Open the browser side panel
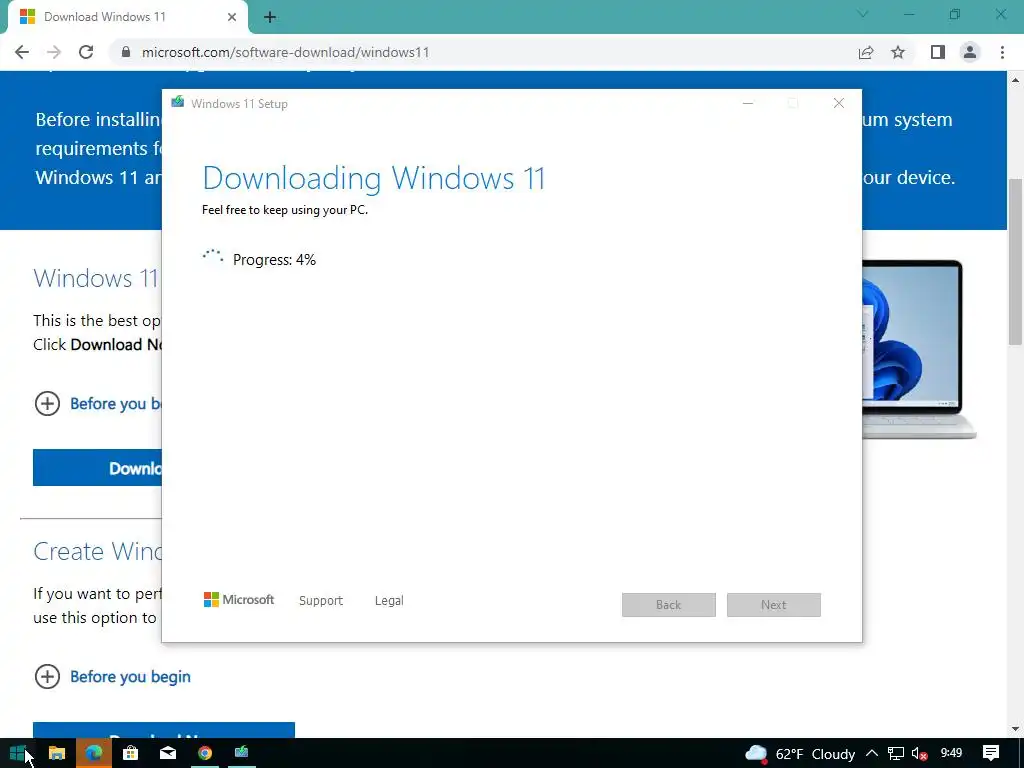This screenshot has width=1024, height=768. tap(938, 52)
